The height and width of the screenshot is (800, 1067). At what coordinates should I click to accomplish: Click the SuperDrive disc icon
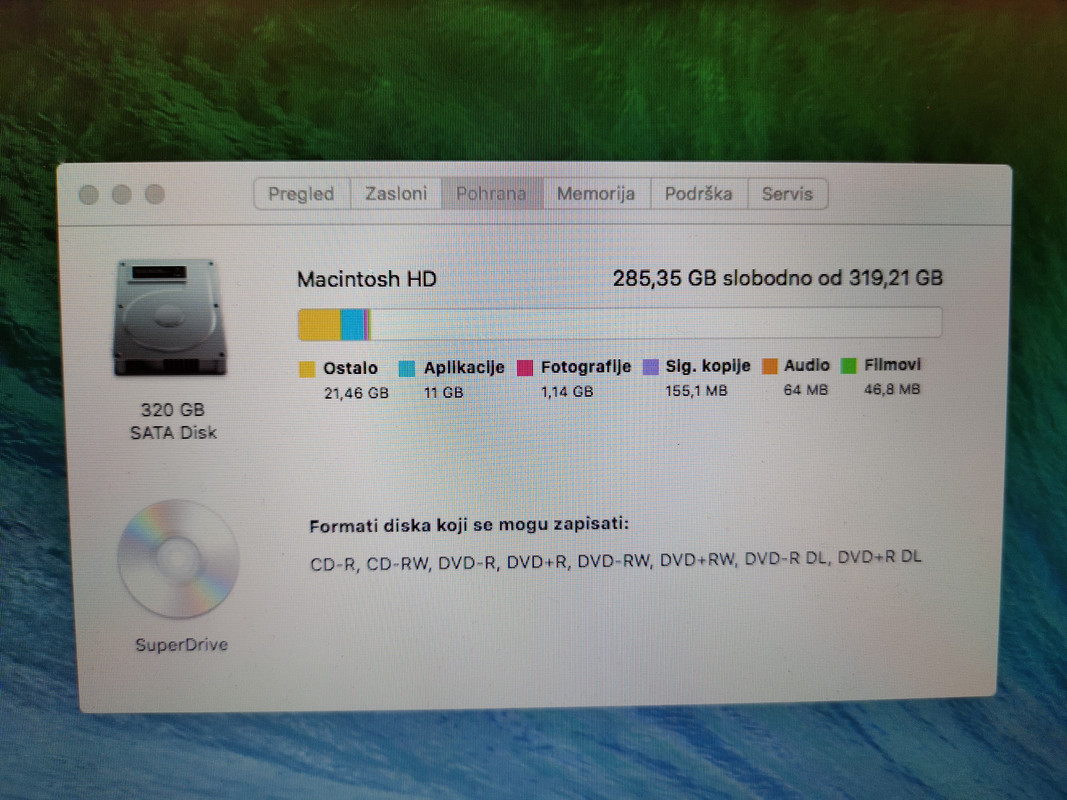point(178,559)
